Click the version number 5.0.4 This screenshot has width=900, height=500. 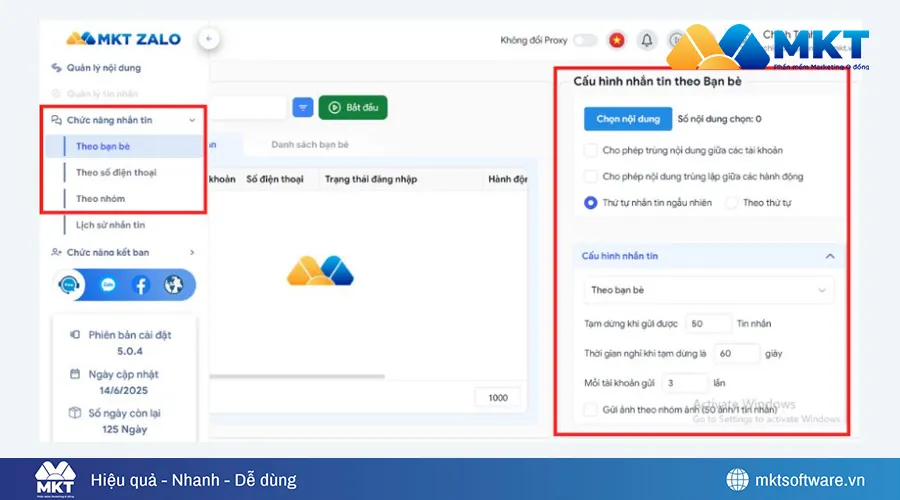[x=130, y=351]
